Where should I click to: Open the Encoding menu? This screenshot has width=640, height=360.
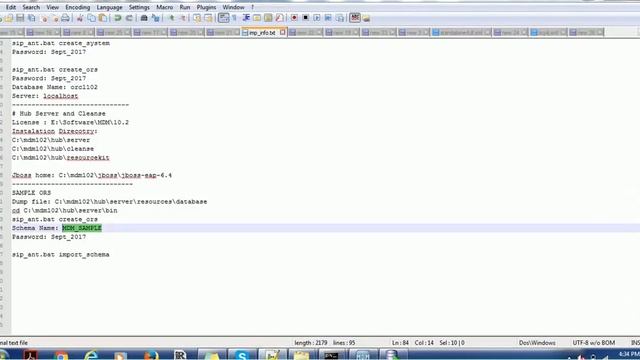point(78,7)
